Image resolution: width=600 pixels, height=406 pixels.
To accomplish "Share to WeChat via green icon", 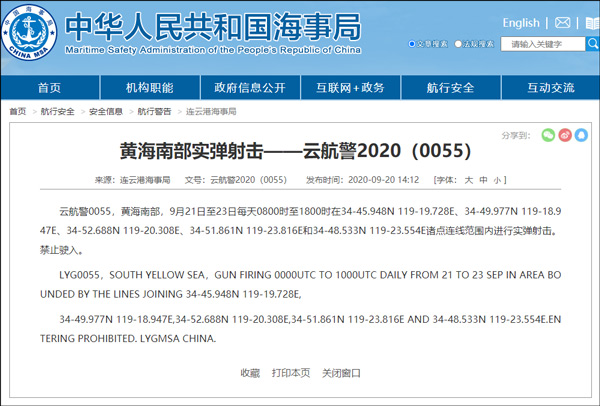I will click(x=548, y=135).
